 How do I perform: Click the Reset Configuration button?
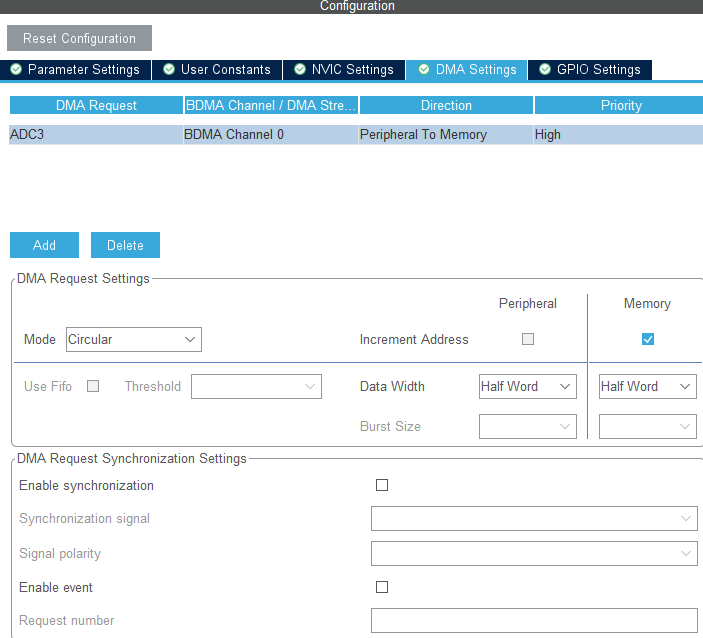click(x=79, y=38)
